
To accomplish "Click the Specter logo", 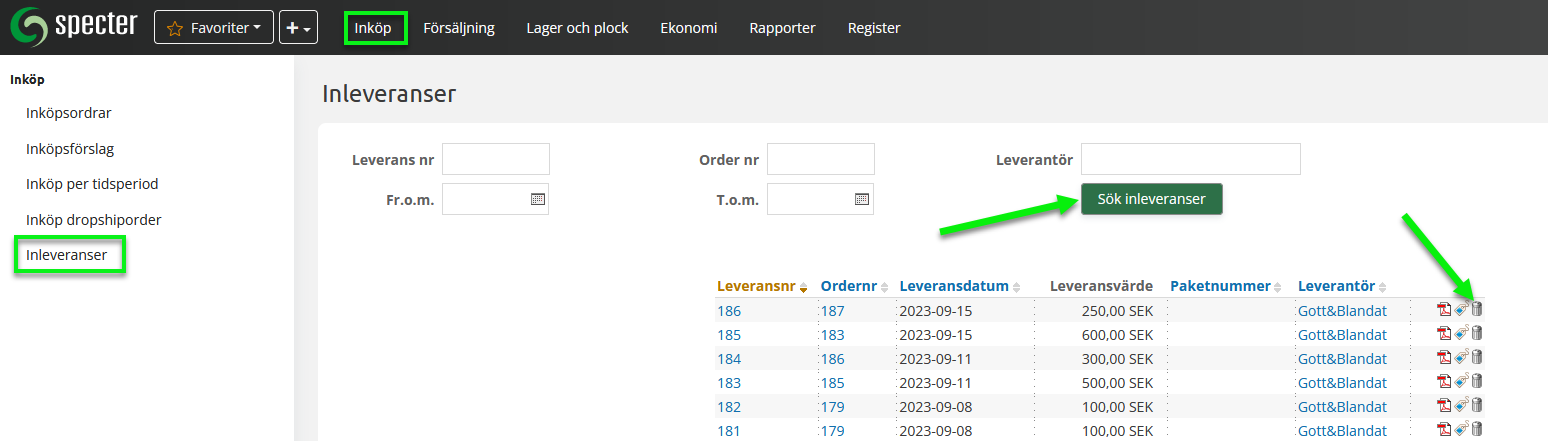I will coord(74,27).
